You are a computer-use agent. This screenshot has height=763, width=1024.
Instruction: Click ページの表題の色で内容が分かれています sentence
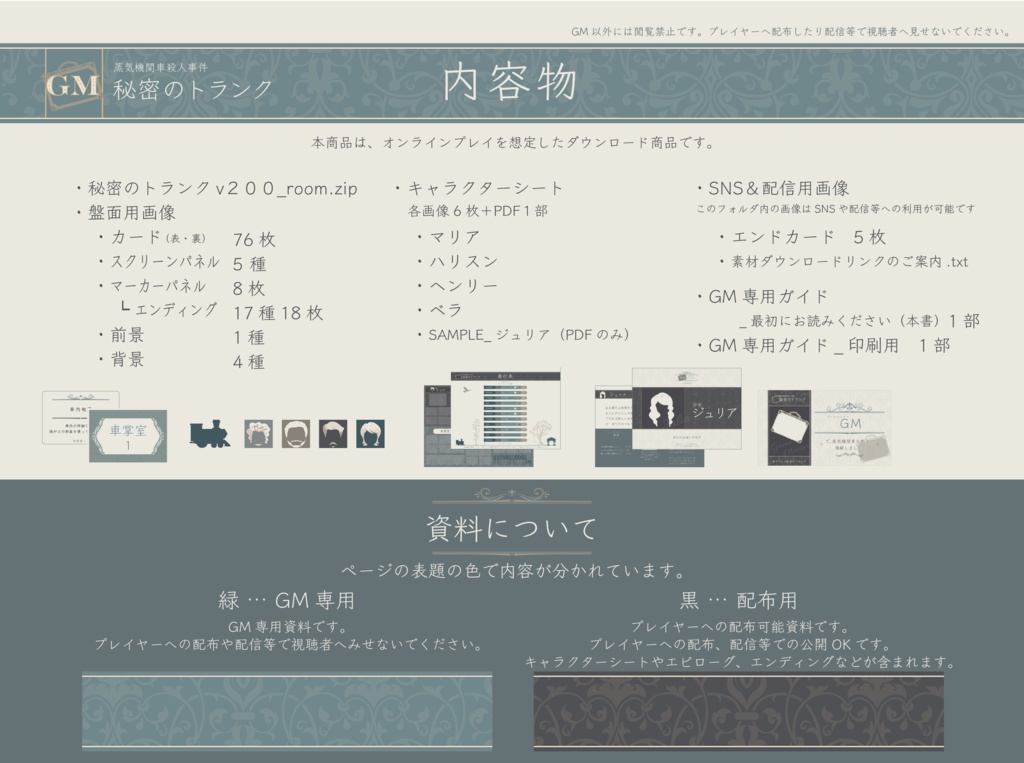(x=513, y=570)
